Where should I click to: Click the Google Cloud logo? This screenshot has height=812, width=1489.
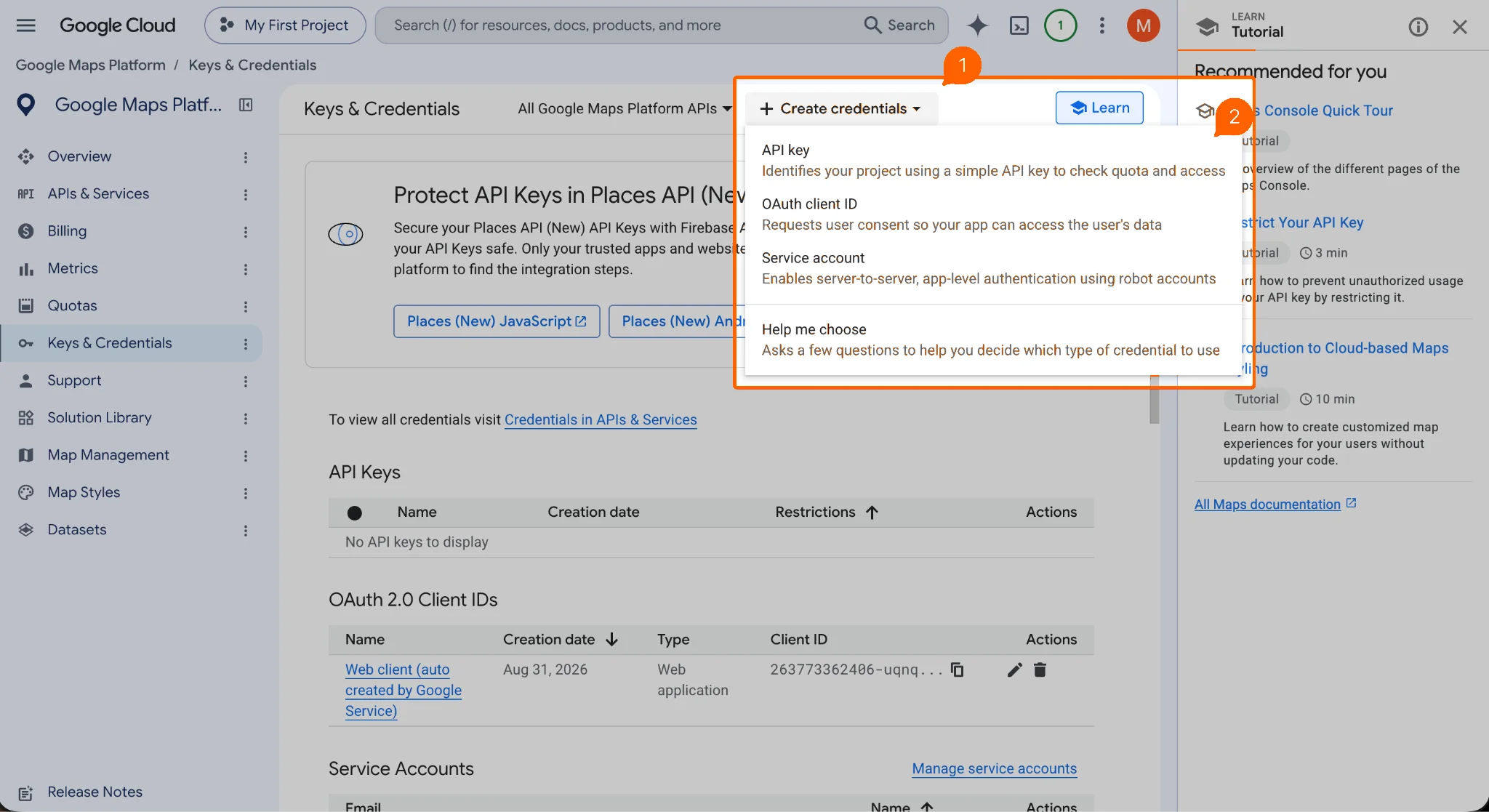[x=118, y=25]
